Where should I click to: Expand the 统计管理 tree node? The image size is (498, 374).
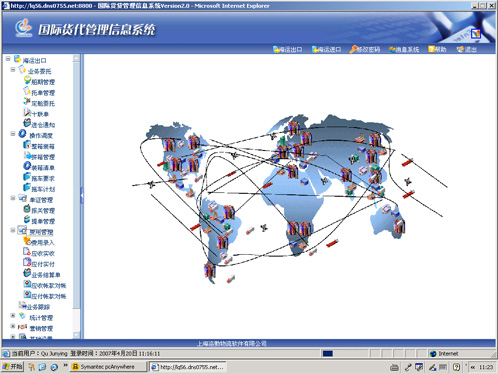(x=13, y=316)
